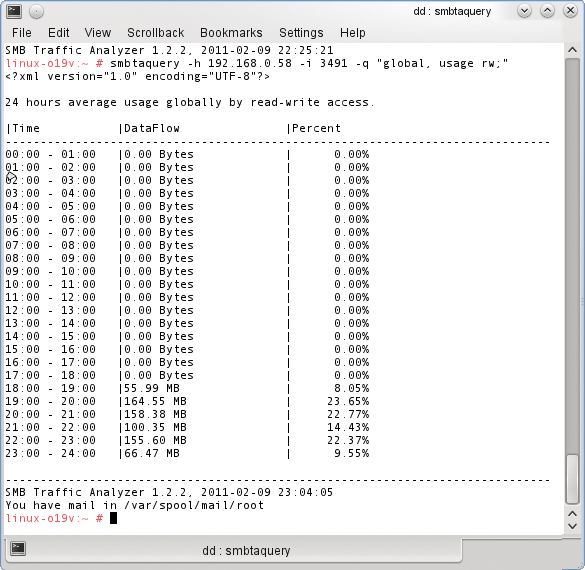585x570 pixels.
Task: Click the scroll down arrow at bottom
Action: click(x=572, y=526)
